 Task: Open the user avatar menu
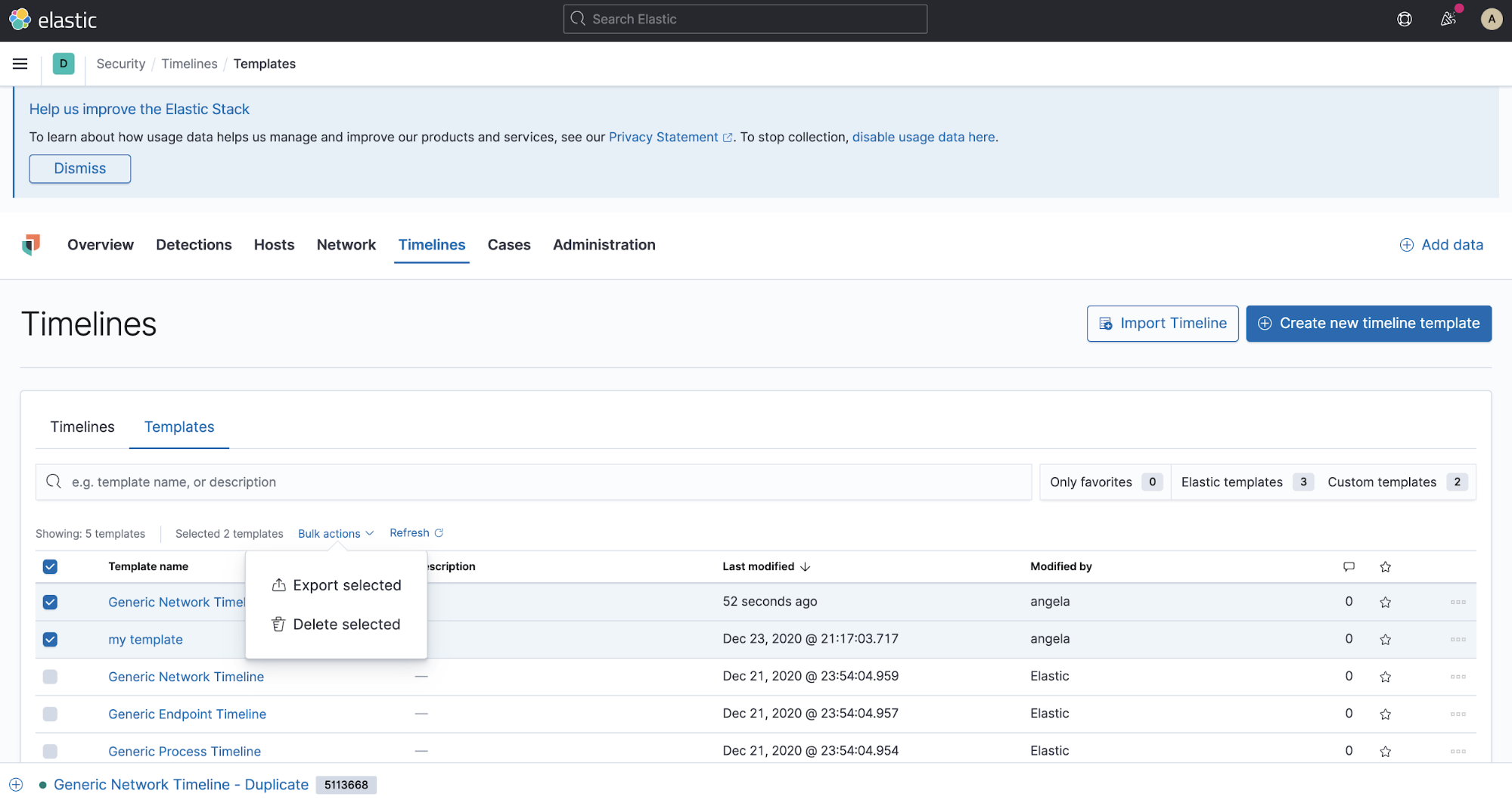(1492, 20)
